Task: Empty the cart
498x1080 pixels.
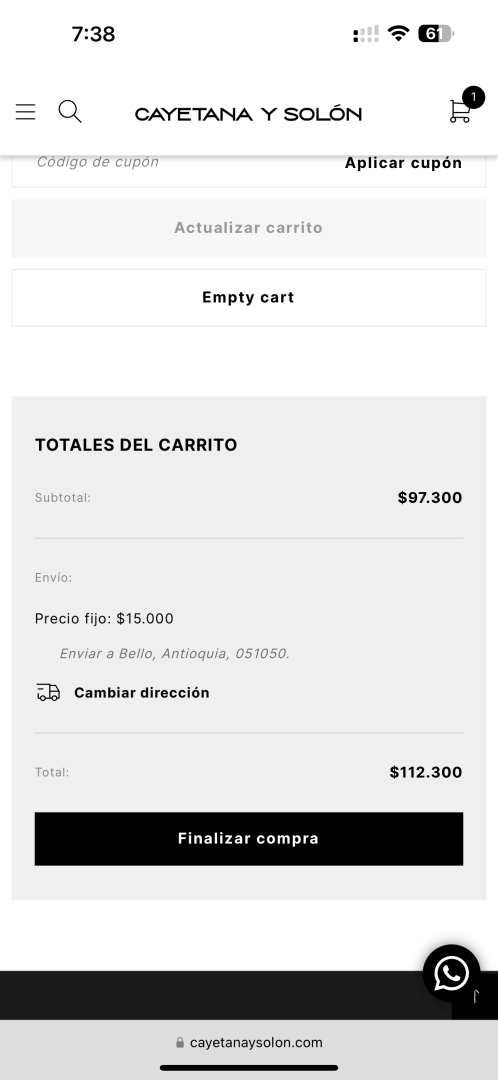Action: 249,298
